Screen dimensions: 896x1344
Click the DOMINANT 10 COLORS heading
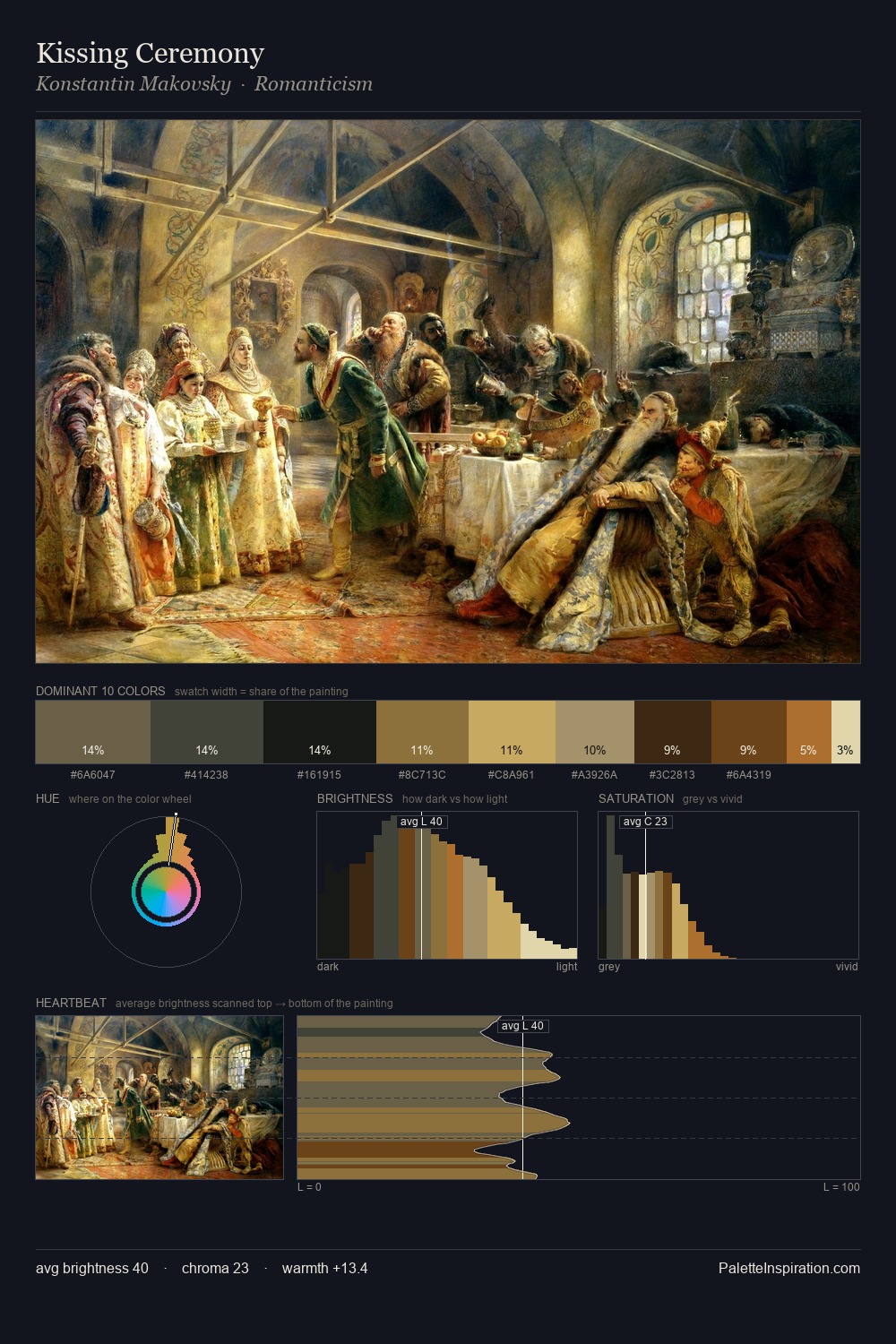(100, 691)
